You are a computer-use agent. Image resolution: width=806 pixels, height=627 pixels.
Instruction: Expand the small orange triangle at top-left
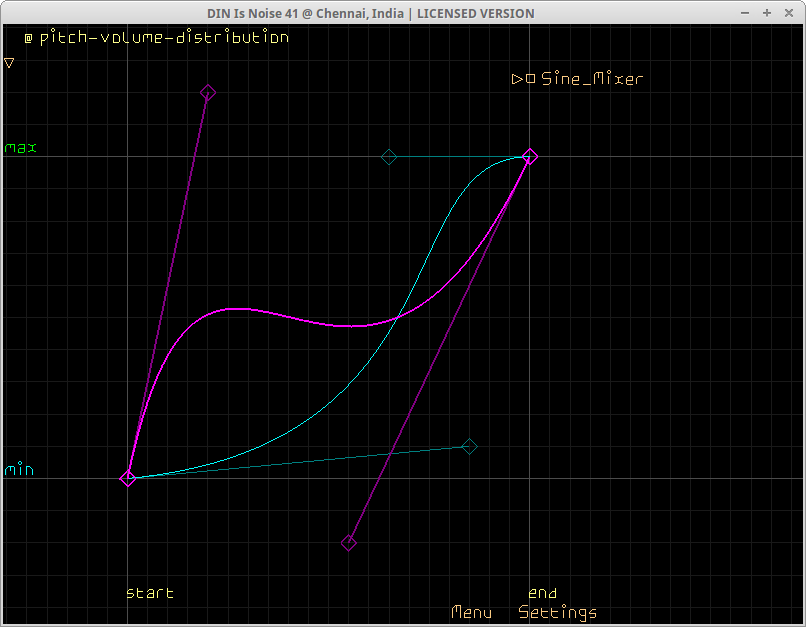click(x=9, y=63)
